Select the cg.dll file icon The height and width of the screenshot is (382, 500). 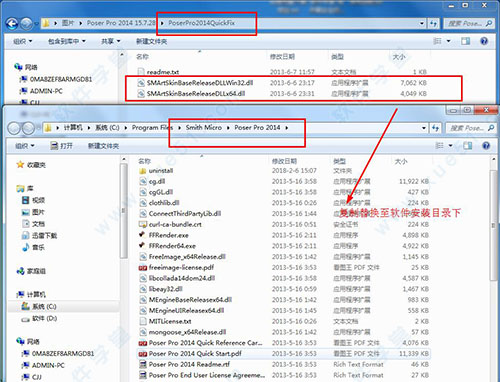click(143, 181)
